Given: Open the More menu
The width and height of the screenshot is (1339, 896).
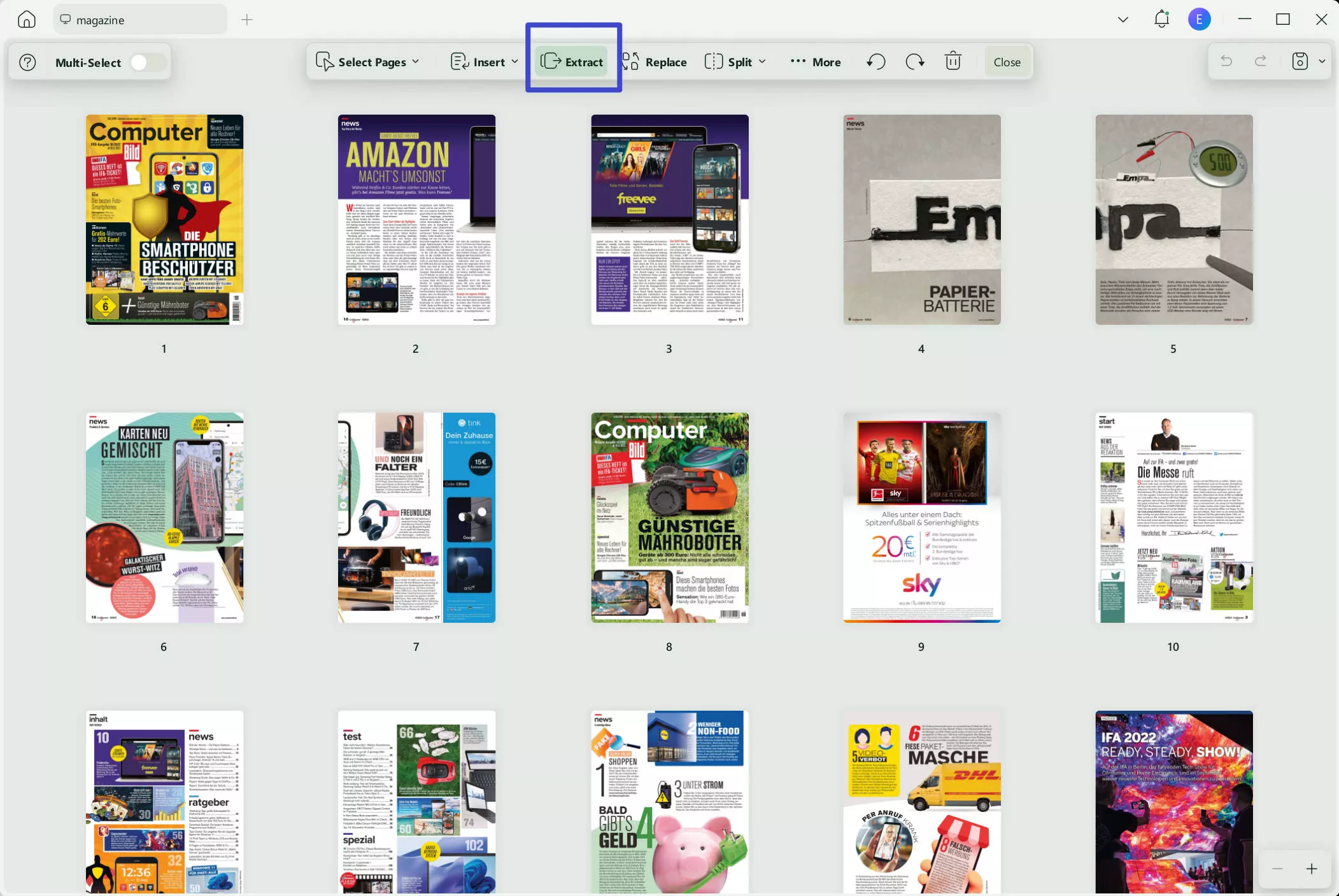Looking at the screenshot, I should point(816,62).
